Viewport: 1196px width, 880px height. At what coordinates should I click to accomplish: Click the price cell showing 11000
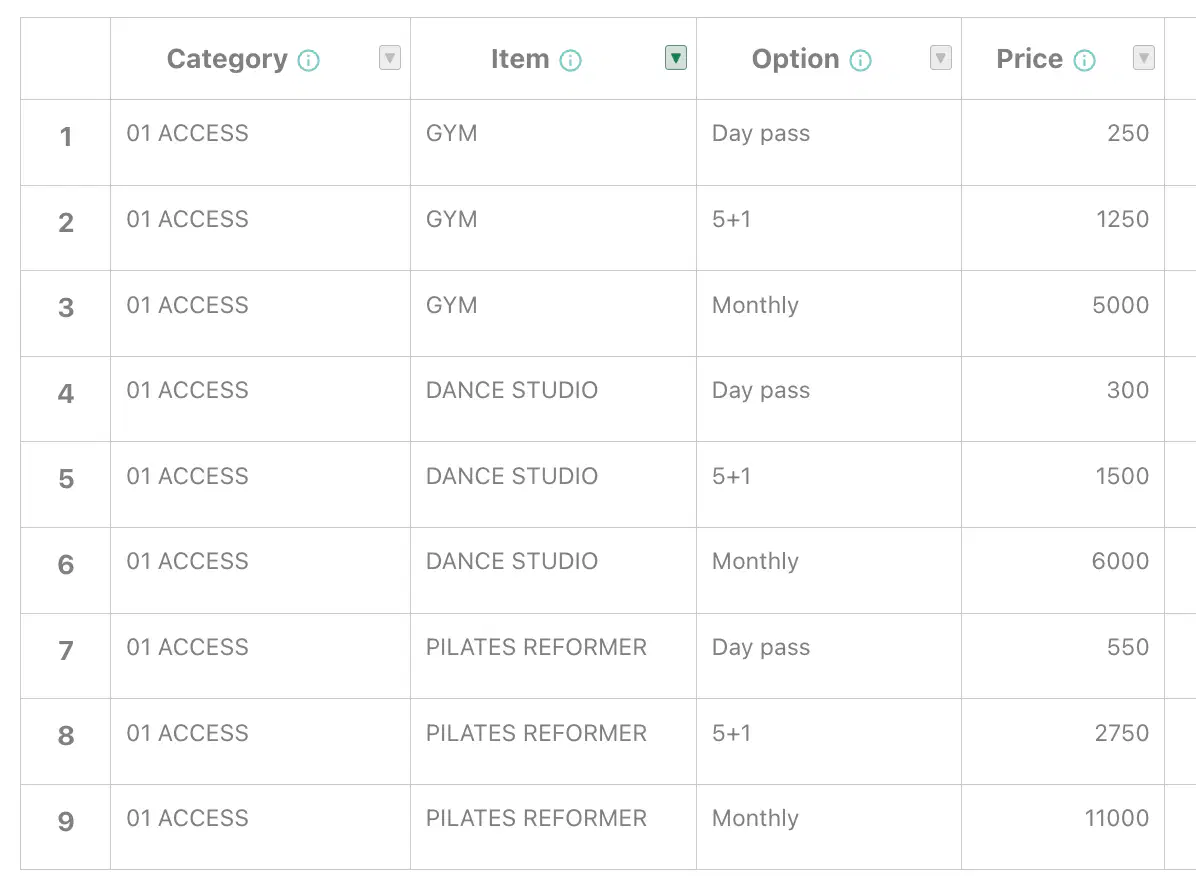point(1063,827)
